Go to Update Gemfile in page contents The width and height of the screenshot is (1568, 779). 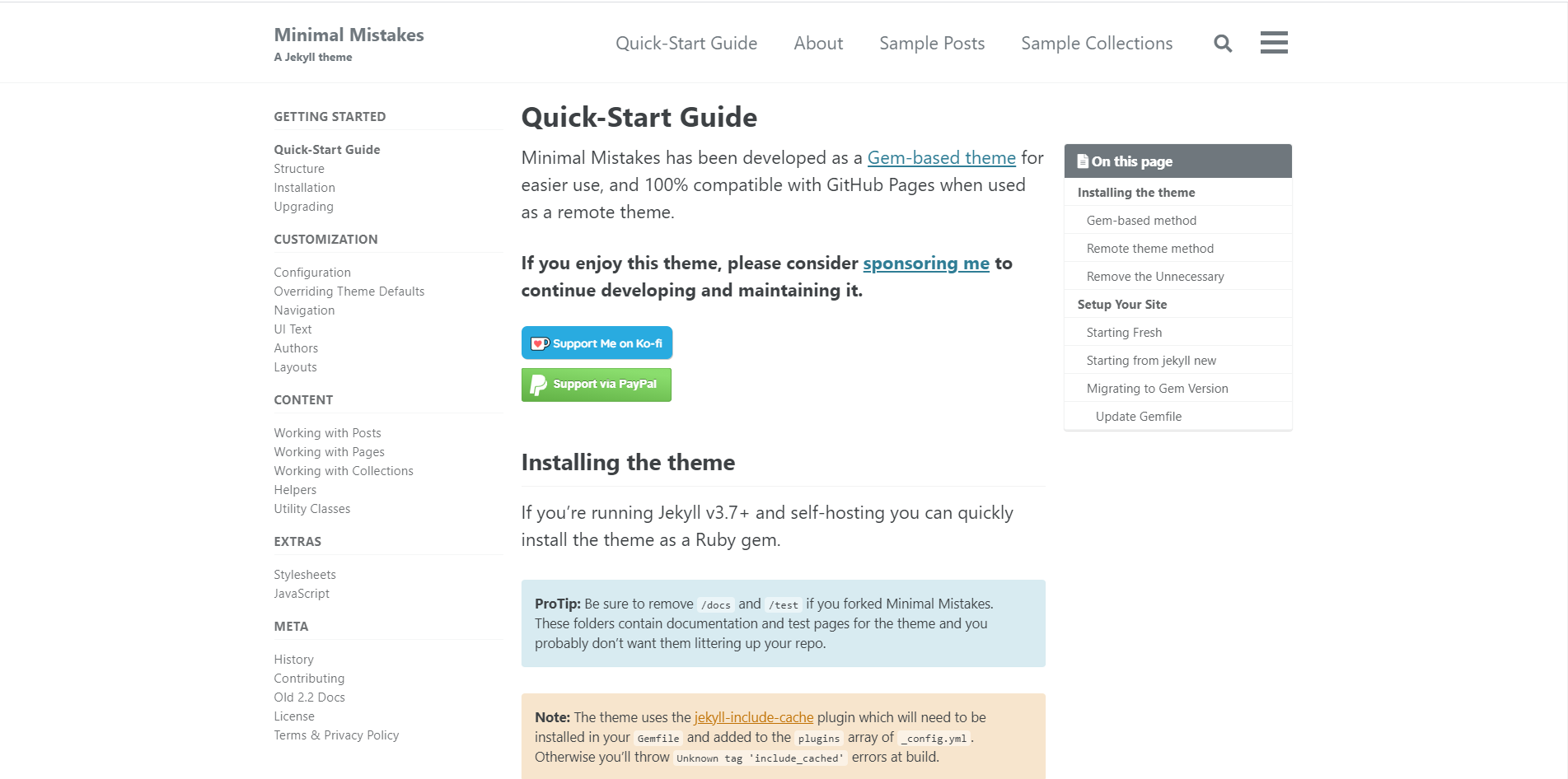tap(1138, 417)
